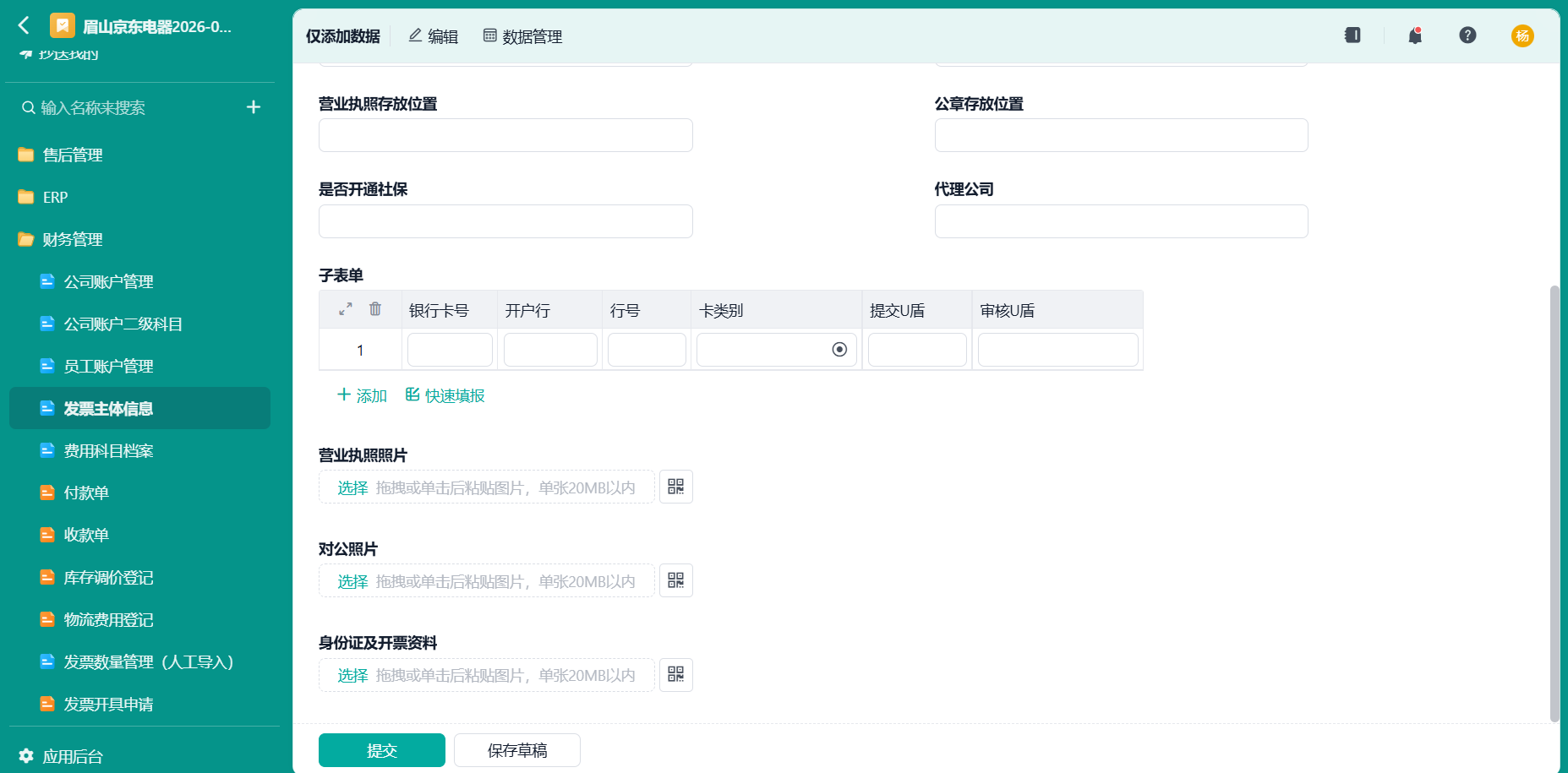Focus the sidebar 输入名称来搜索 search box
The height and width of the screenshot is (773, 1568).
tap(127, 107)
